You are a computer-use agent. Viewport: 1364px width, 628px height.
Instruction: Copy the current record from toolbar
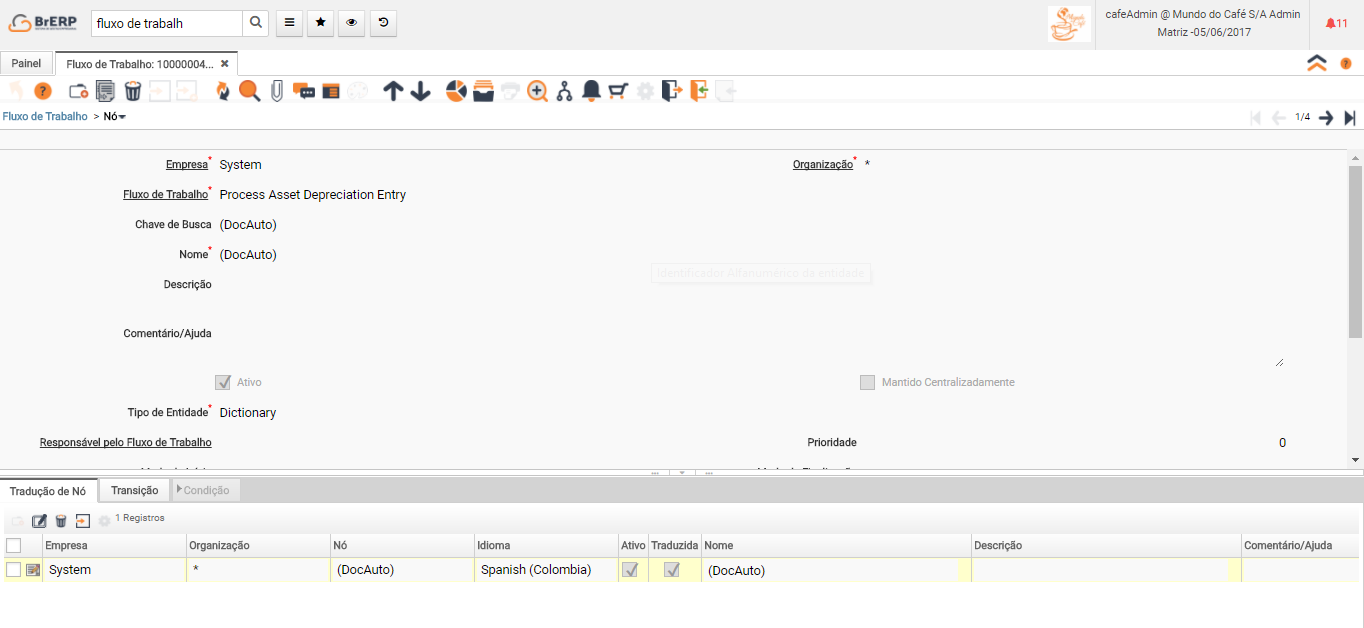[x=105, y=91]
